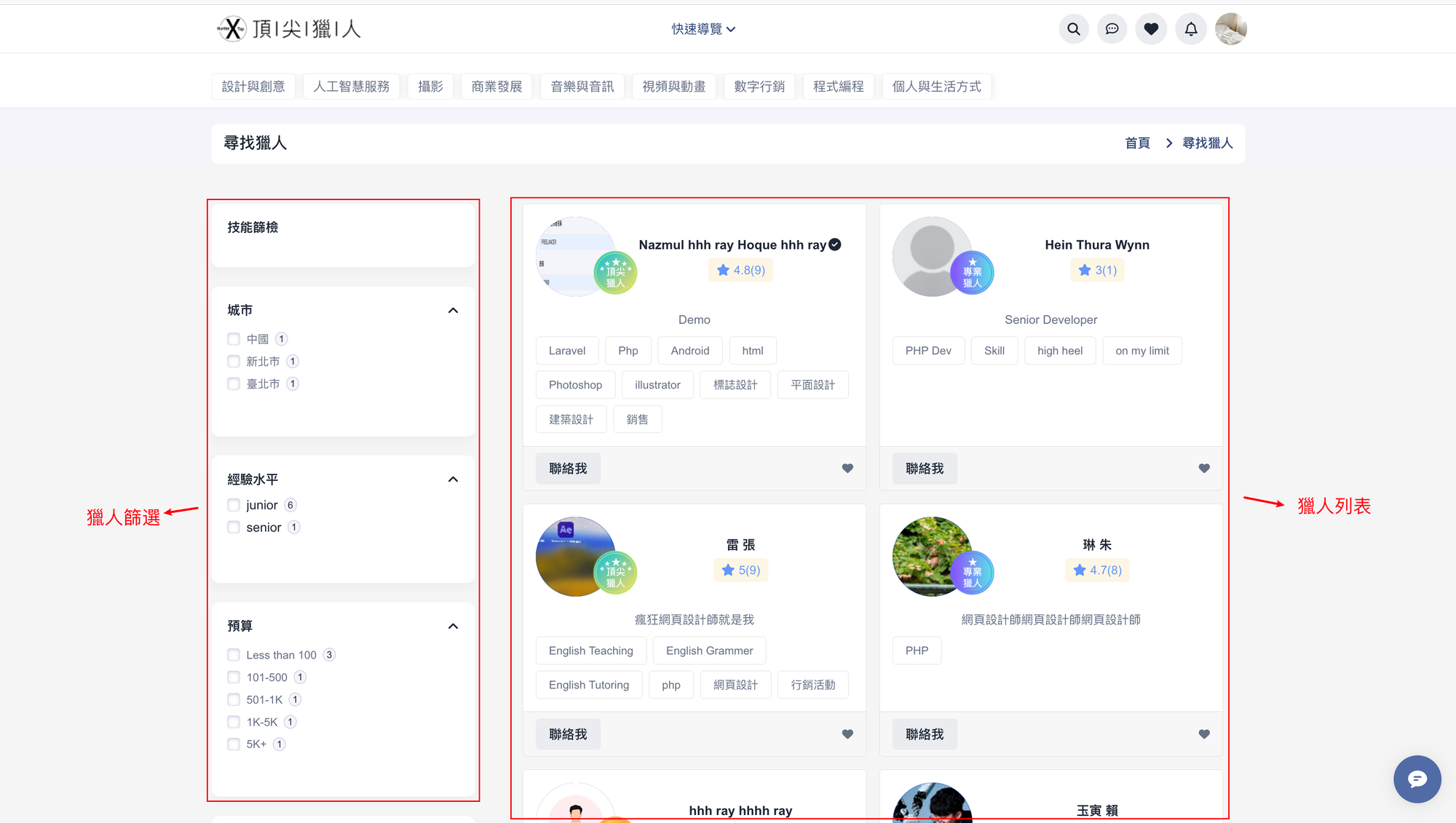Click the floating chat support bubble
1456x823 pixels.
(1417, 779)
